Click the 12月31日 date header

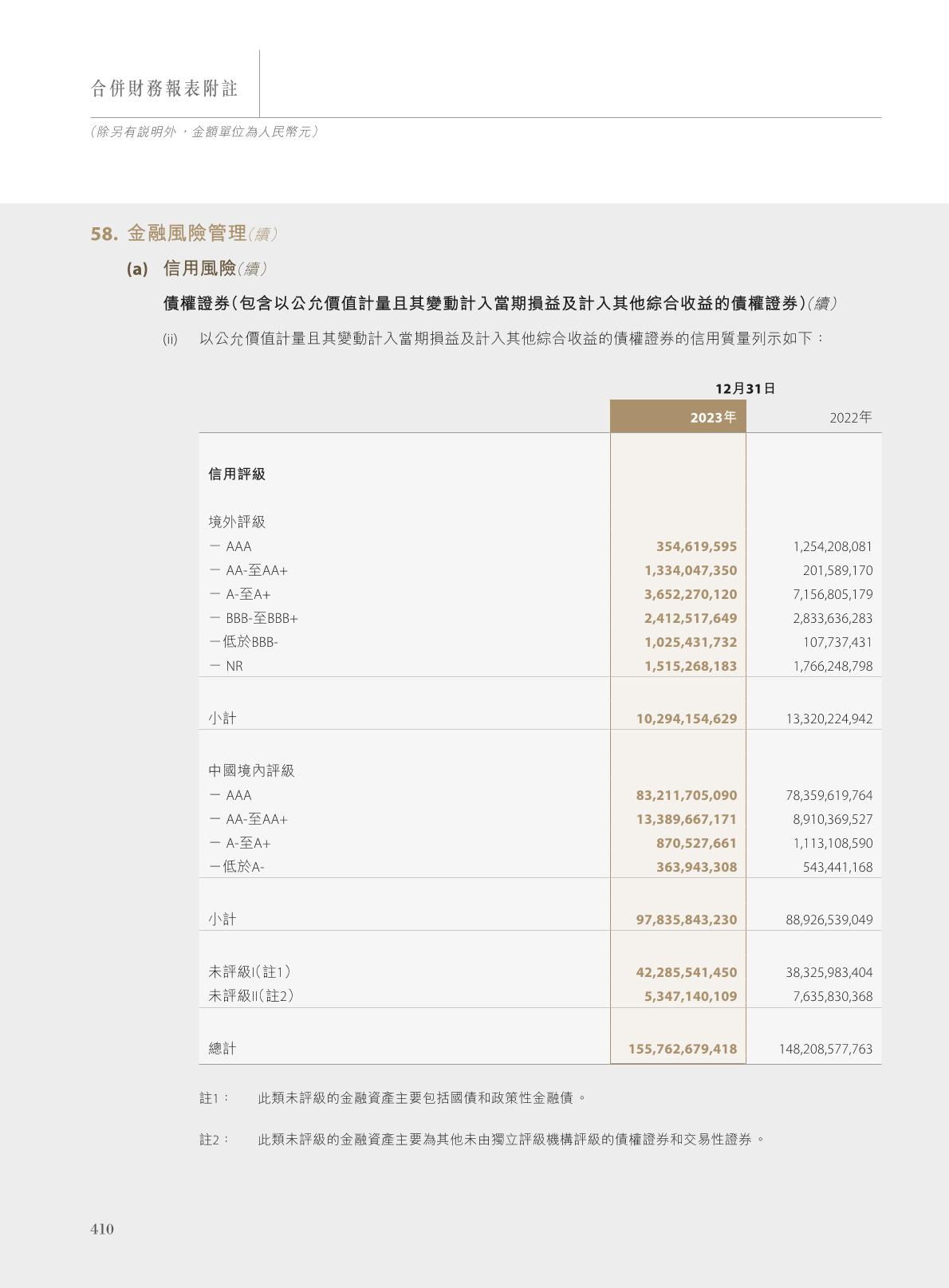745,388
